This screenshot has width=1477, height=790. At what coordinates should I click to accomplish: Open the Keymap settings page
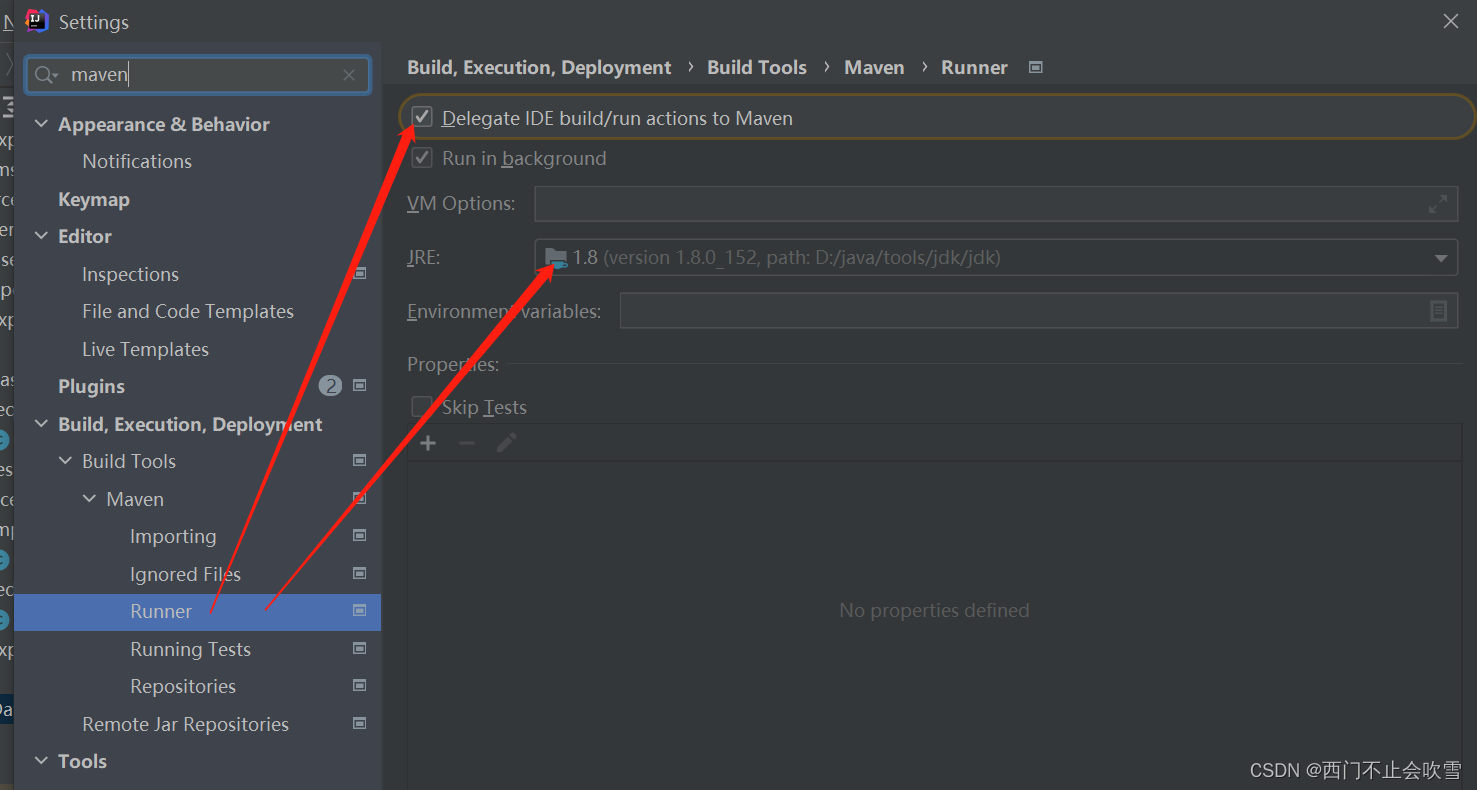pyautogui.click(x=94, y=199)
